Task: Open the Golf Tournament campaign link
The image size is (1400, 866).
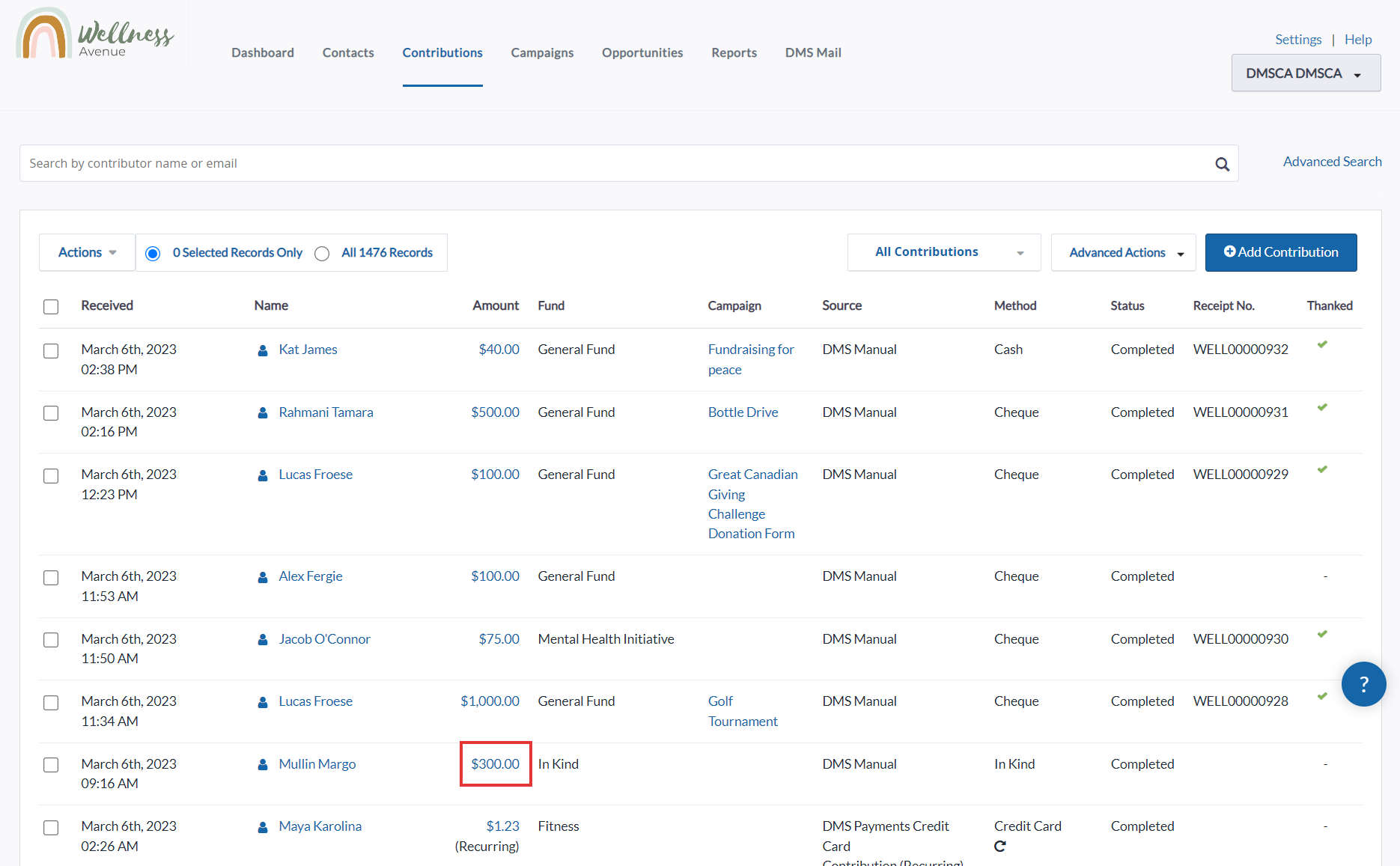Action: point(743,711)
